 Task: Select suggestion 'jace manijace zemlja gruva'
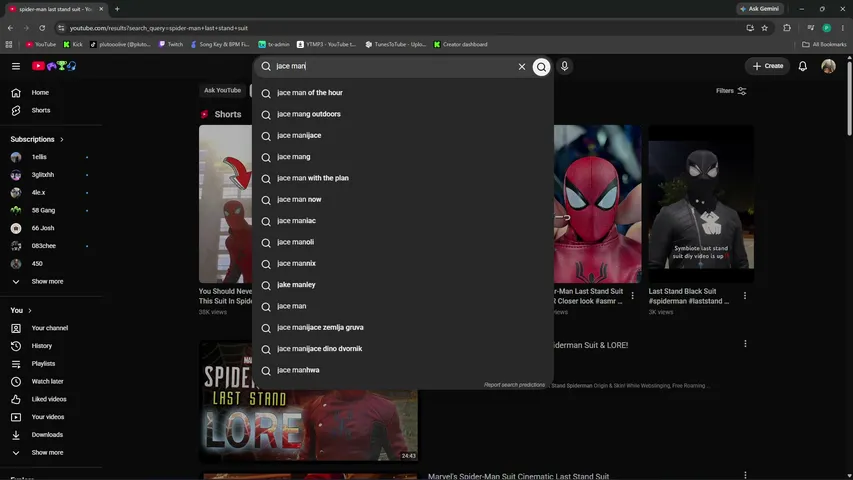[403, 328]
